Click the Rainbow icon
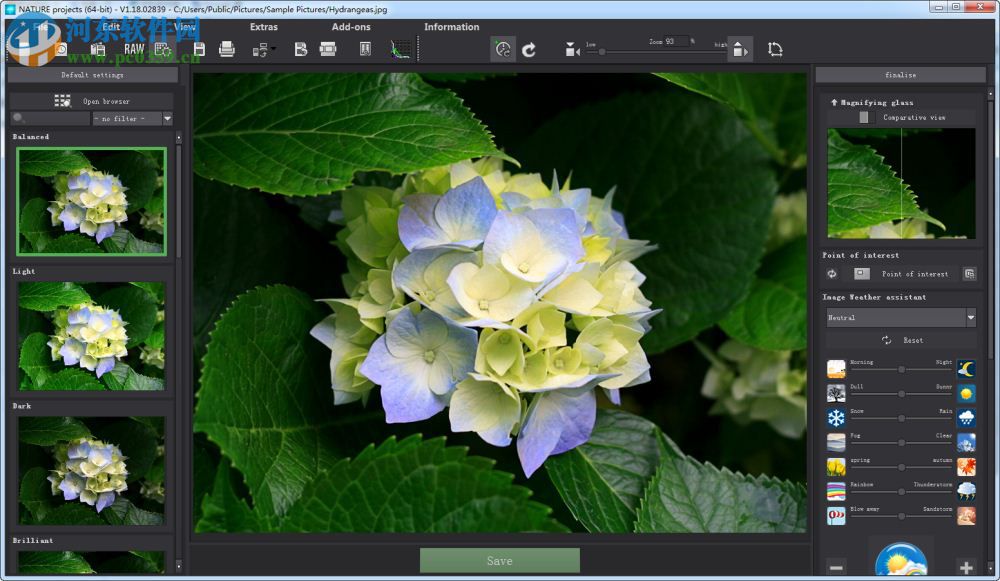This screenshot has height=581, width=1000. pyautogui.click(x=836, y=491)
